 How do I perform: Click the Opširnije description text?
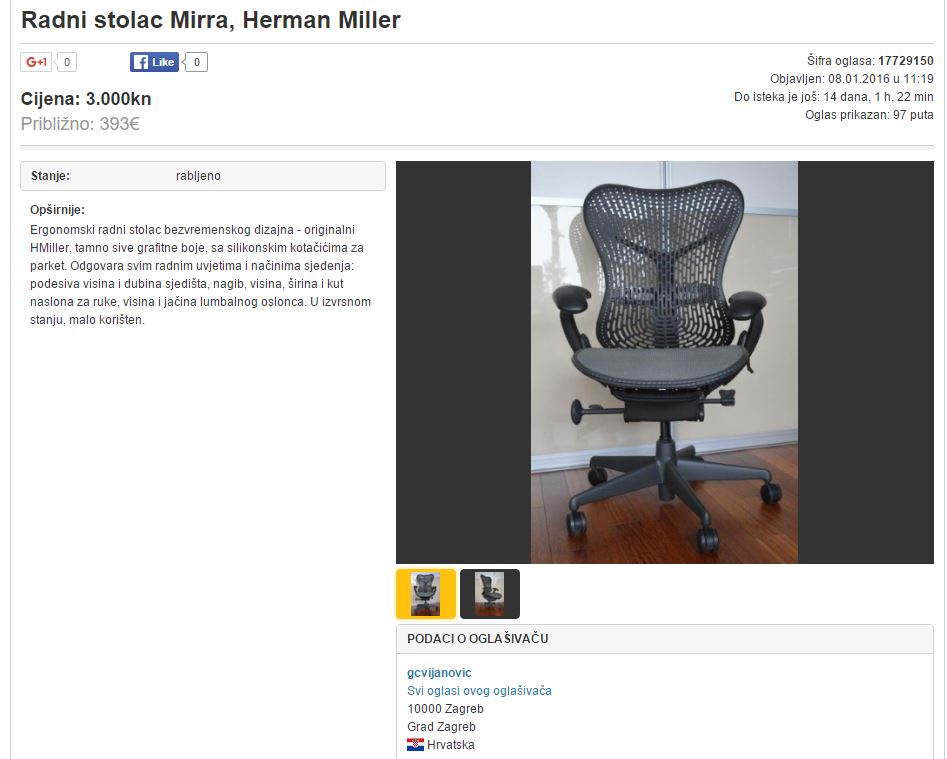201,275
